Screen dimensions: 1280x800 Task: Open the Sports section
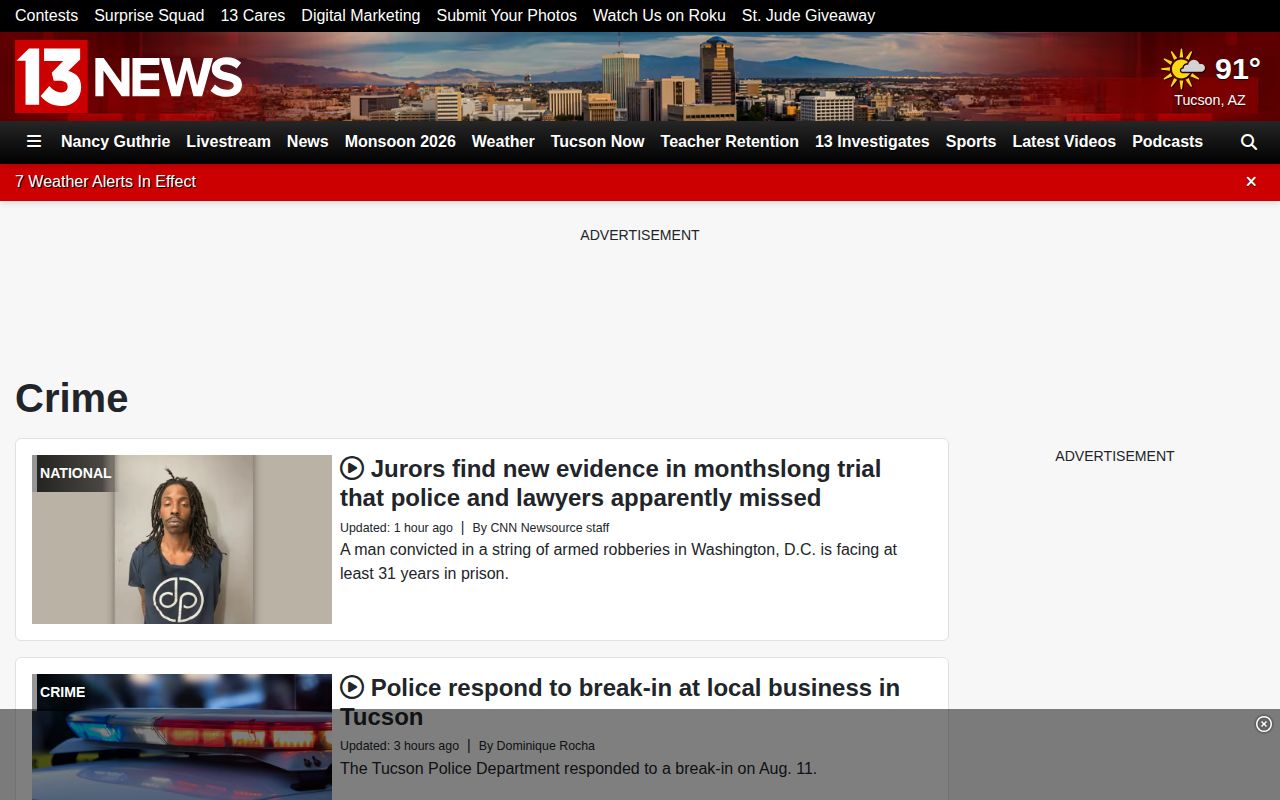click(x=971, y=142)
